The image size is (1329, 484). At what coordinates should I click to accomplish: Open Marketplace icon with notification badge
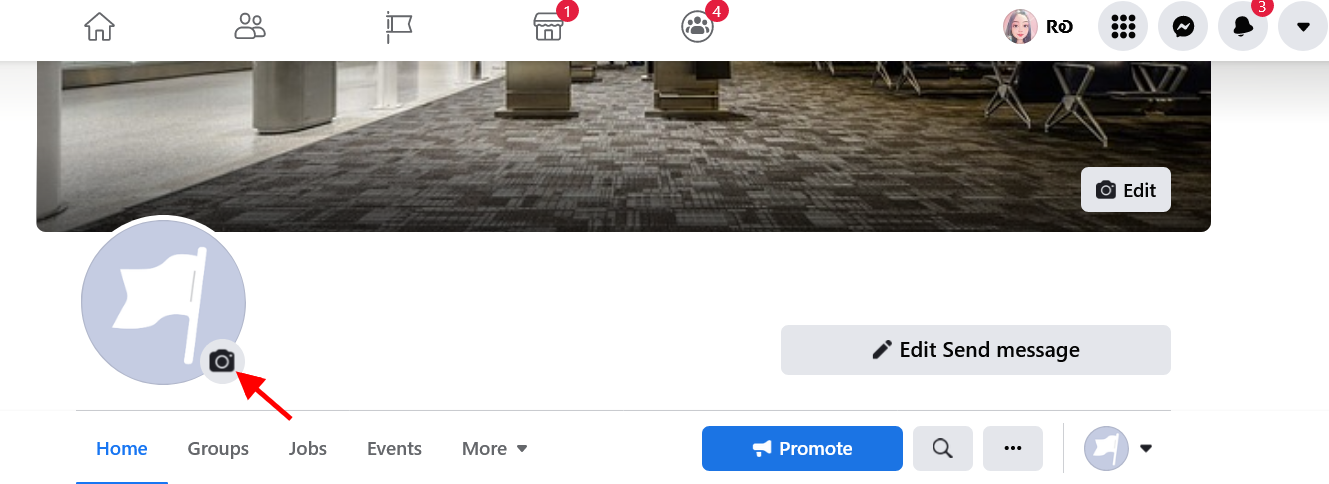[548, 27]
